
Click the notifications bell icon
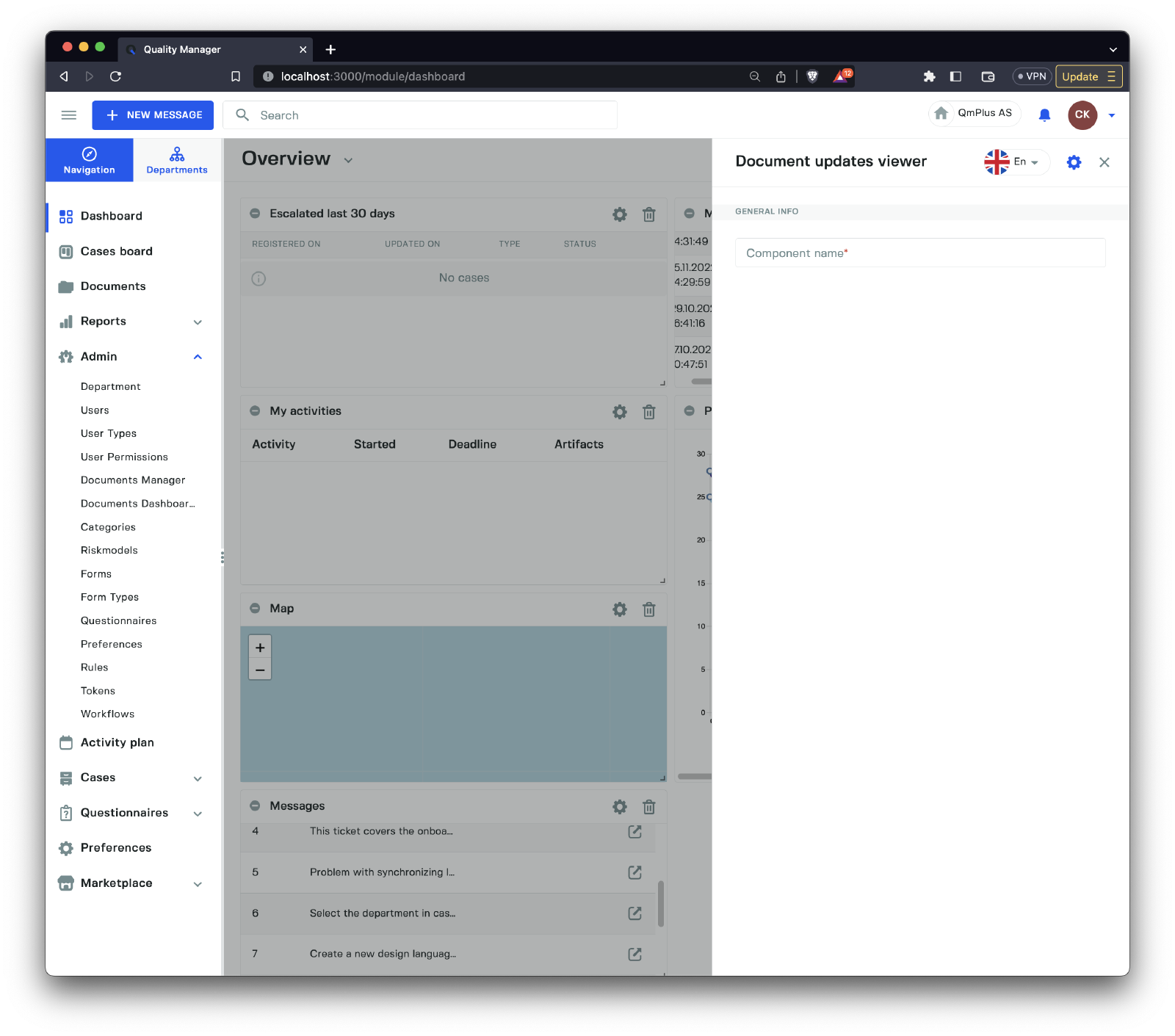(x=1044, y=115)
